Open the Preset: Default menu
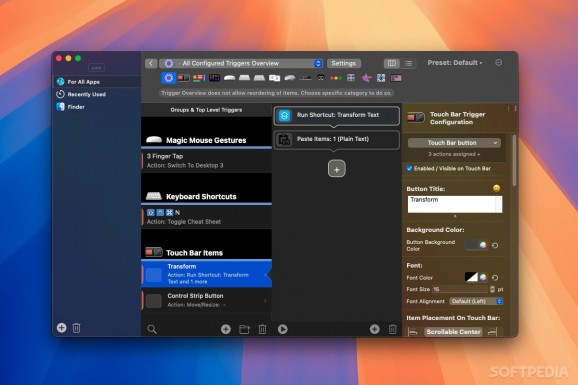 point(455,63)
